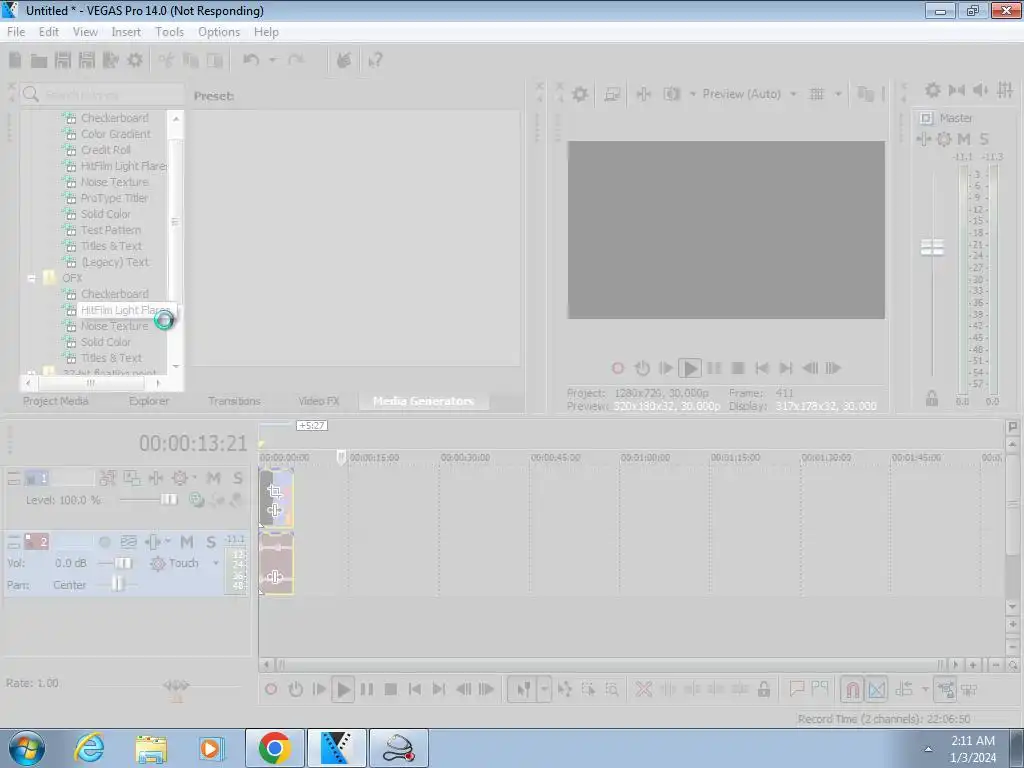Solo video track 1

click(237, 478)
